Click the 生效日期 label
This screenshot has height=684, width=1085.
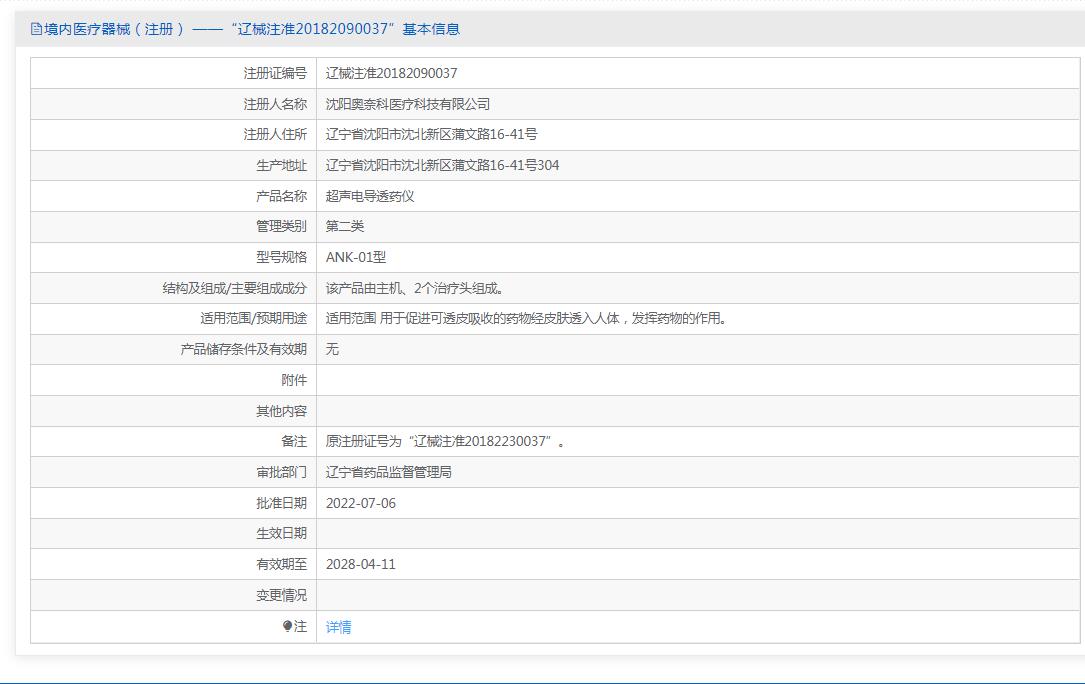[x=281, y=534]
